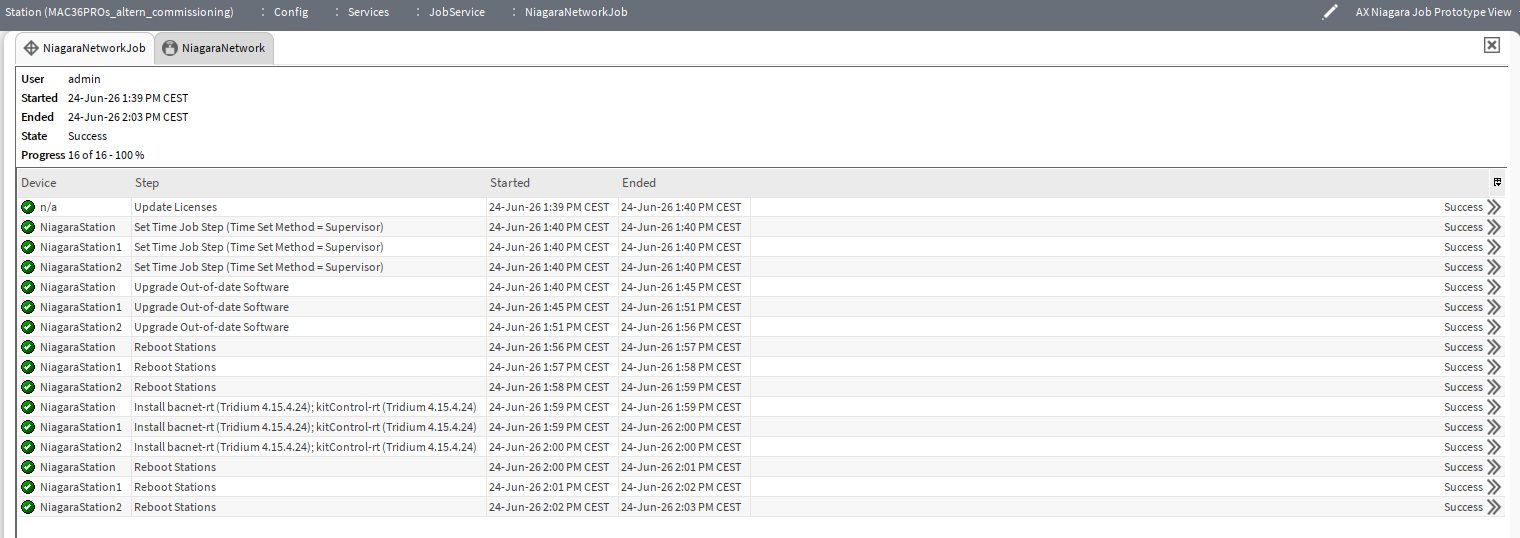Screen dimensions: 1520x538
Task: Click Ended value '24-Jun-26 2:03 PM CEST' in summary
Action: tap(128, 117)
